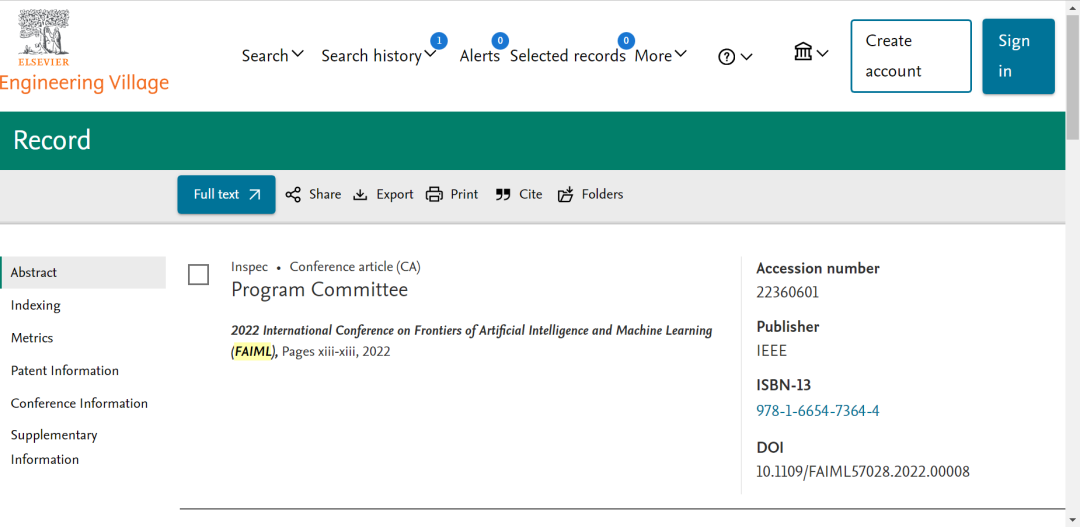Open the Help question mark icon
Viewport: 1080px width, 527px height.
pos(727,57)
